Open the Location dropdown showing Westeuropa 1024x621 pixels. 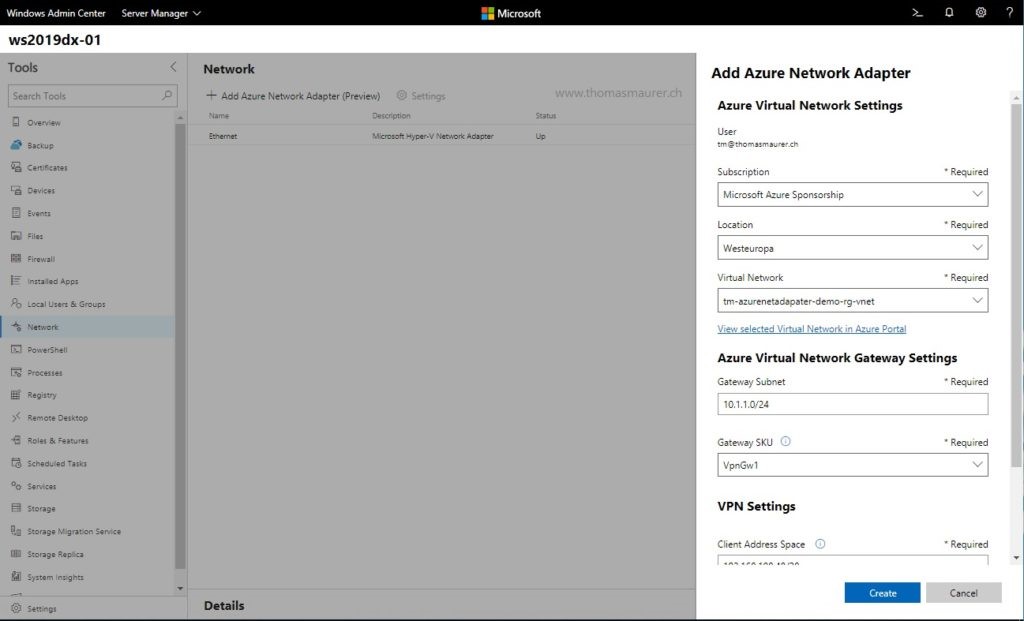(x=852, y=248)
